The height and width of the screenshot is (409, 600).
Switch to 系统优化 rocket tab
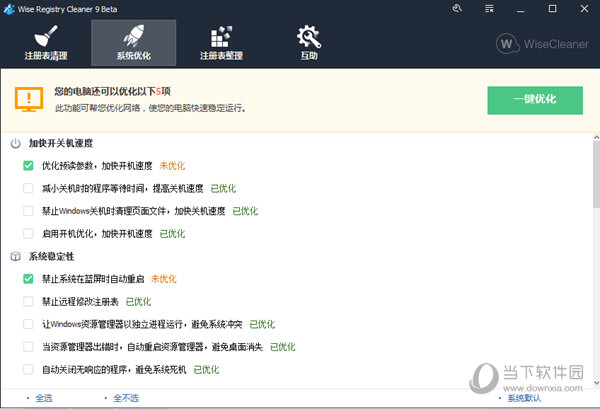point(134,43)
